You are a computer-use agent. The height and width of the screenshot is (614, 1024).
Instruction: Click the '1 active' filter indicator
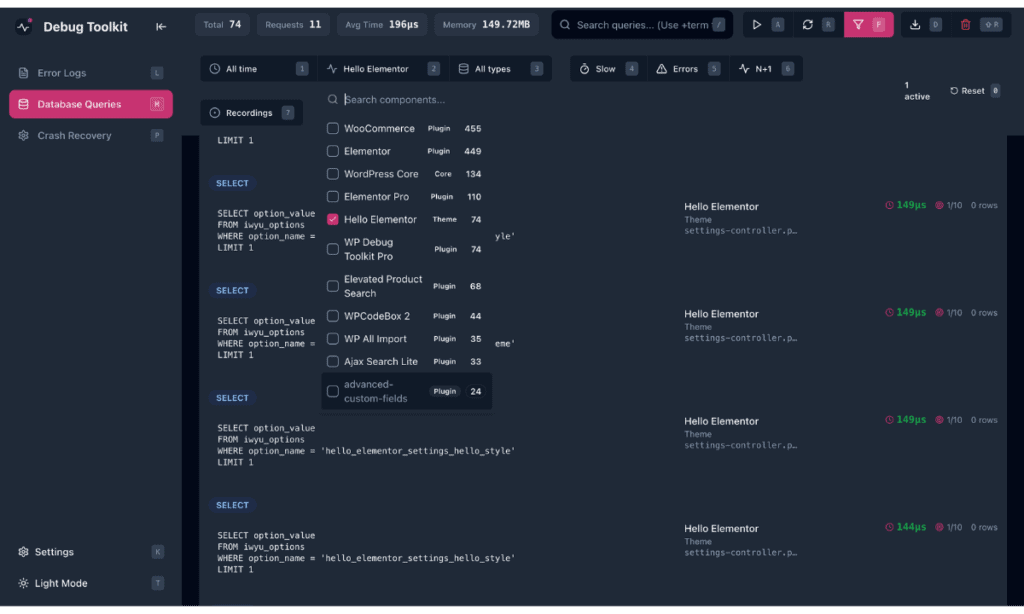pyautogui.click(x=916, y=91)
